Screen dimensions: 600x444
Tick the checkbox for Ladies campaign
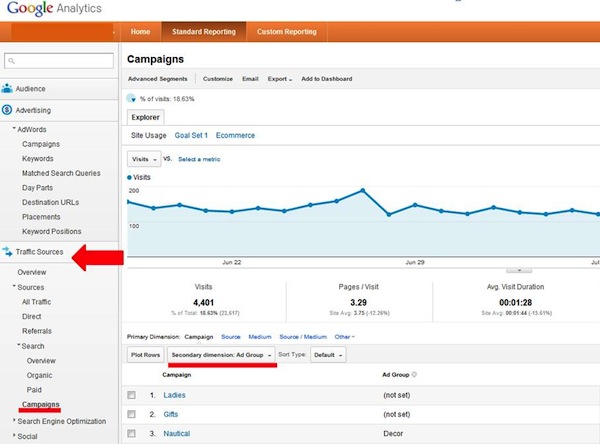pos(131,395)
